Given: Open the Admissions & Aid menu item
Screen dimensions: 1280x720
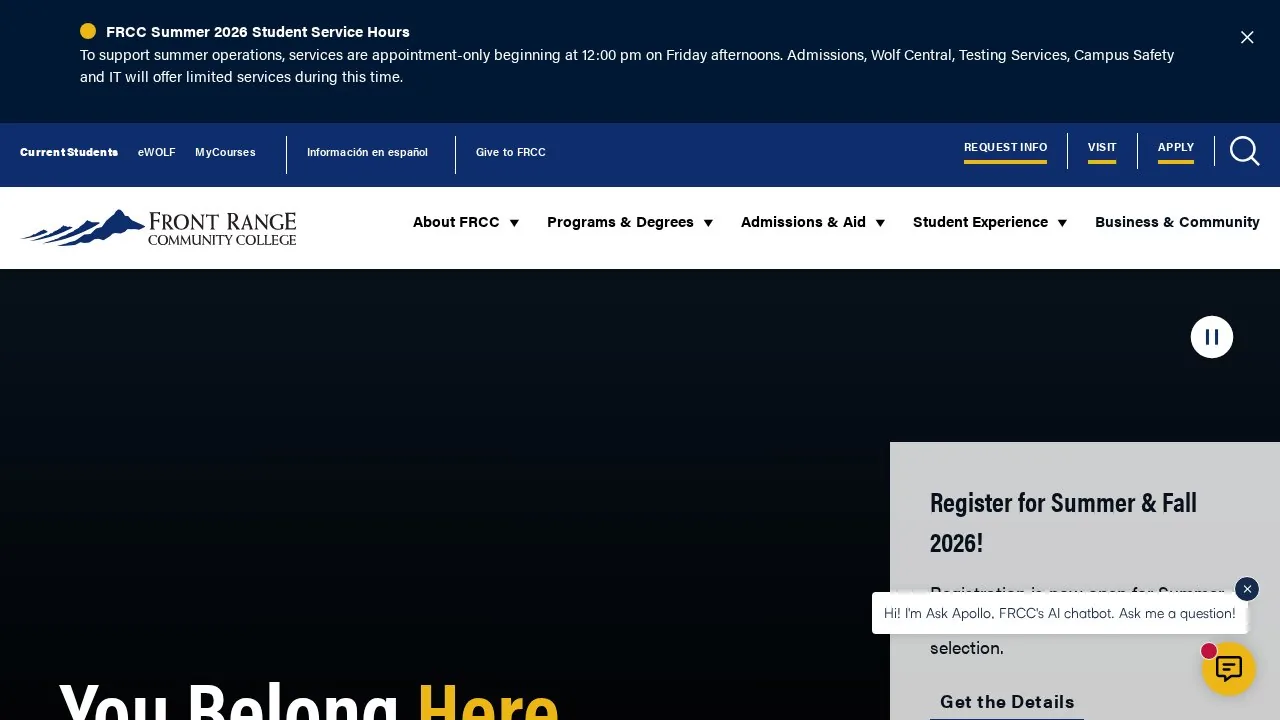Looking at the screenshot, I should (803, 222).
